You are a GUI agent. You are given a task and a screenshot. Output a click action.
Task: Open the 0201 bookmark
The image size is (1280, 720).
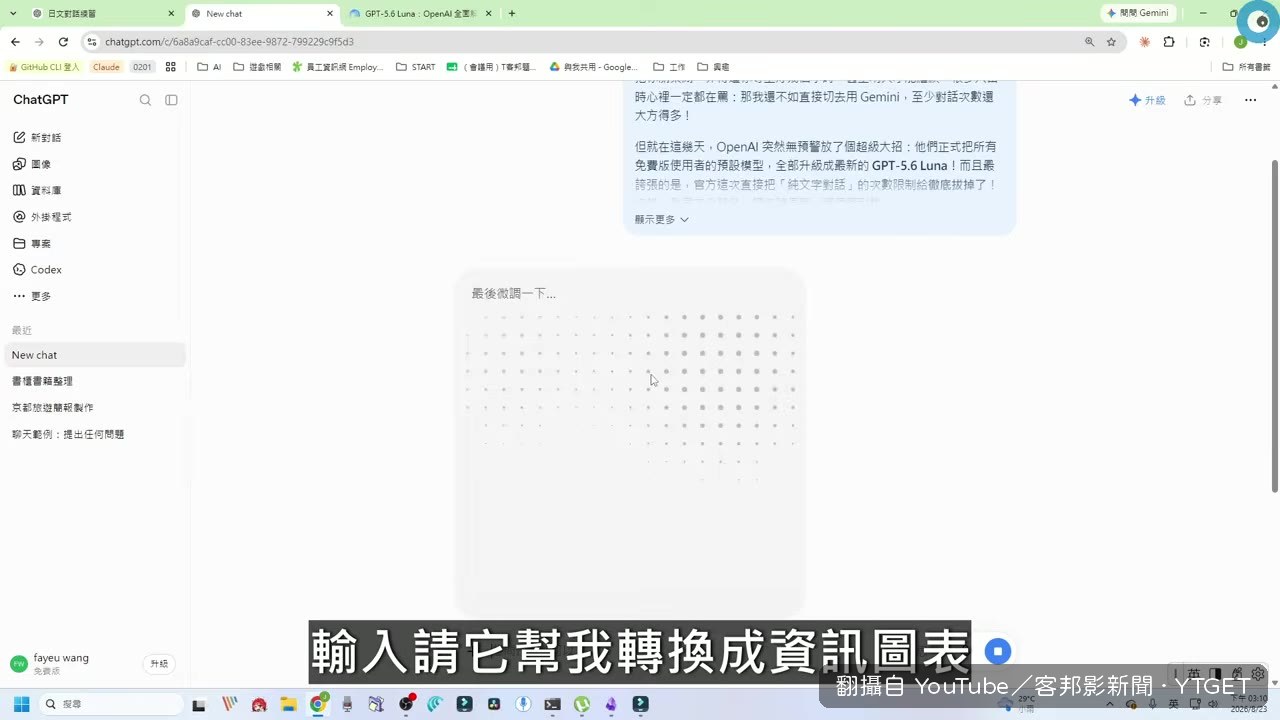click(x=142, y=67)
